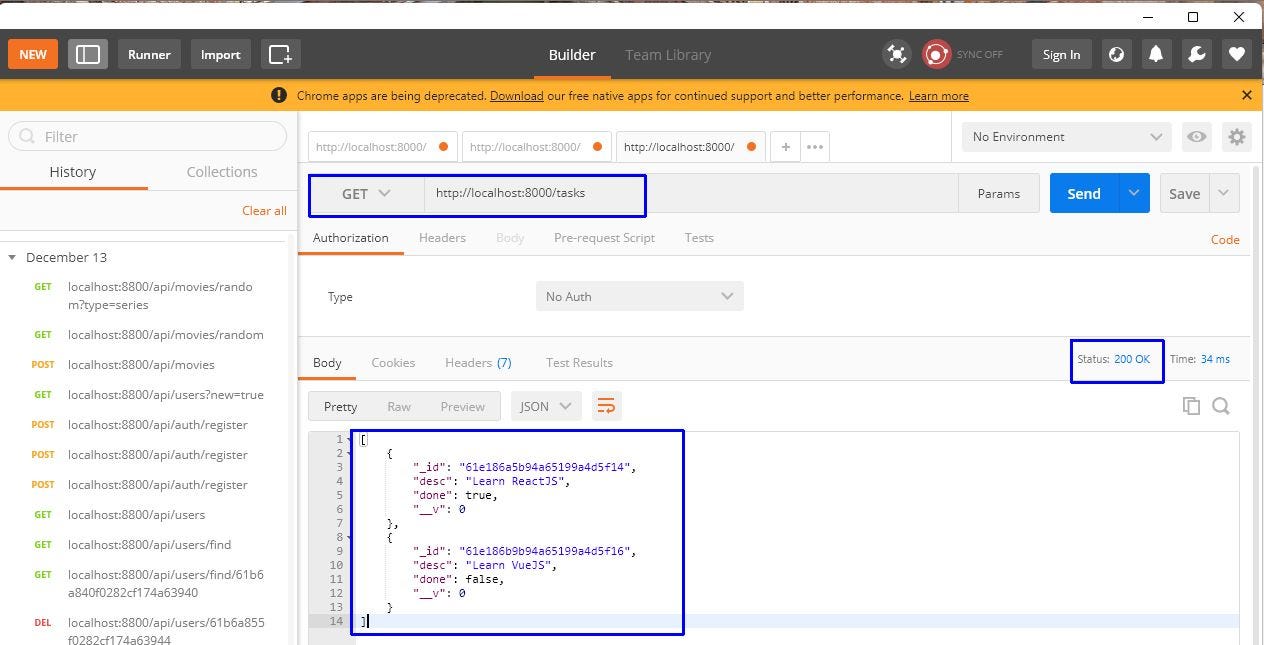1264x645 pixels.
Task: Click Clear all history link
Action: 264,211
